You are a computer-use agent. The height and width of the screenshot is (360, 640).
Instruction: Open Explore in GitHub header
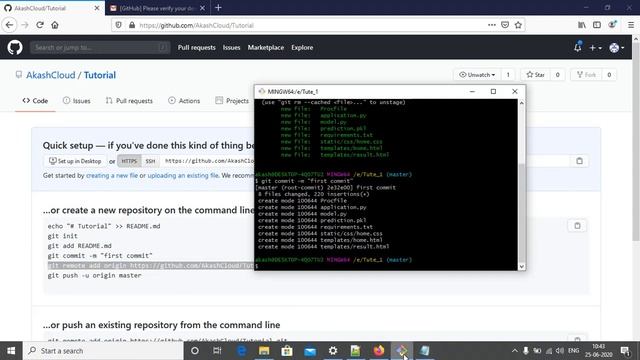click(302, 47)
